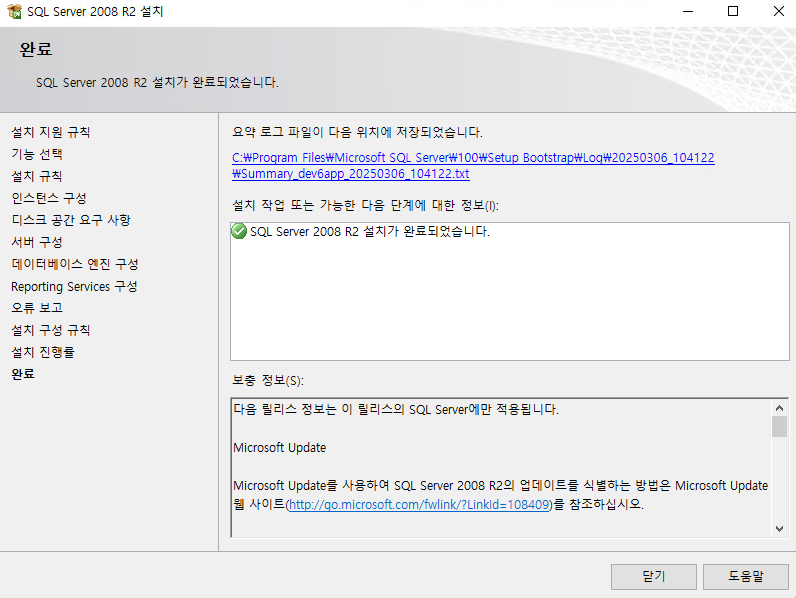Click the first line of release info text
This screenshot has width=796, height=598.
(396, 409)
